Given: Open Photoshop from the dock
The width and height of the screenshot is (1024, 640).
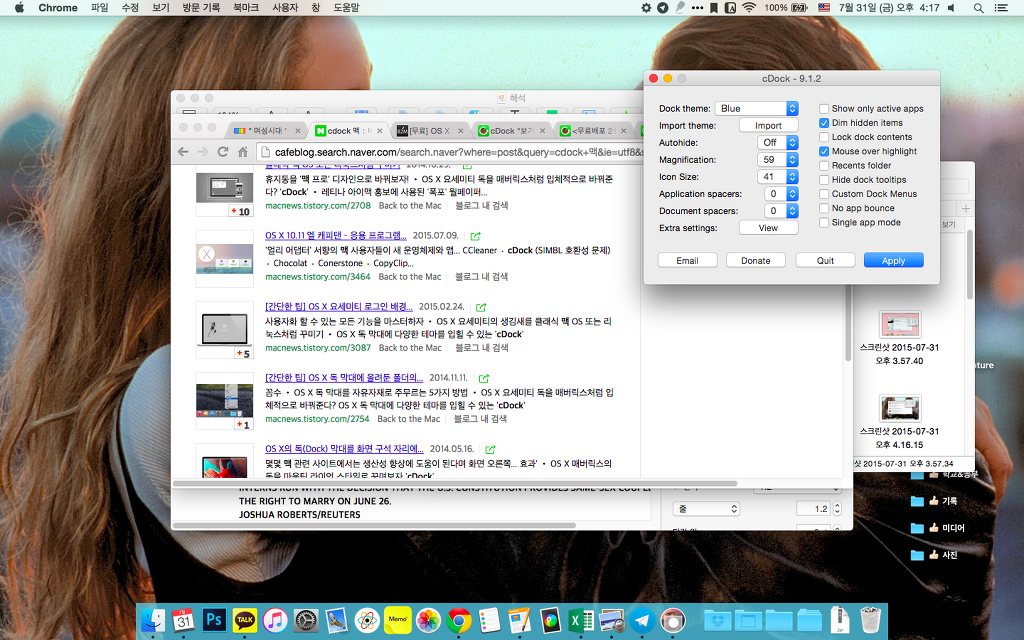Looking at the screenshot, I should point(215,620).
